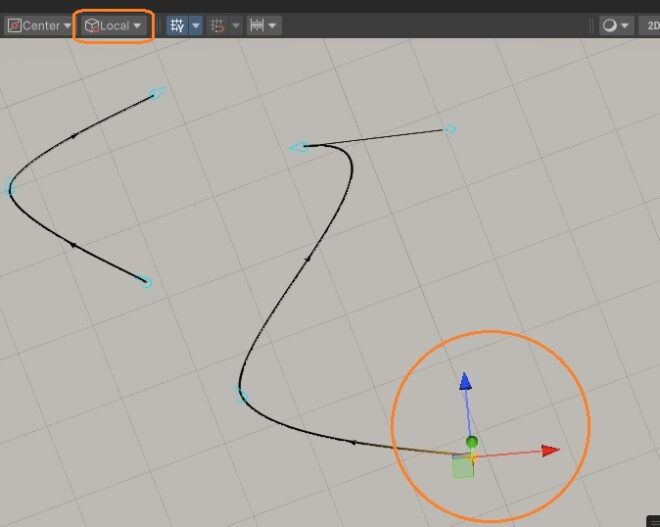Select the bottom end knot of the left spline

pyautogui.click(x=146, y=282)
